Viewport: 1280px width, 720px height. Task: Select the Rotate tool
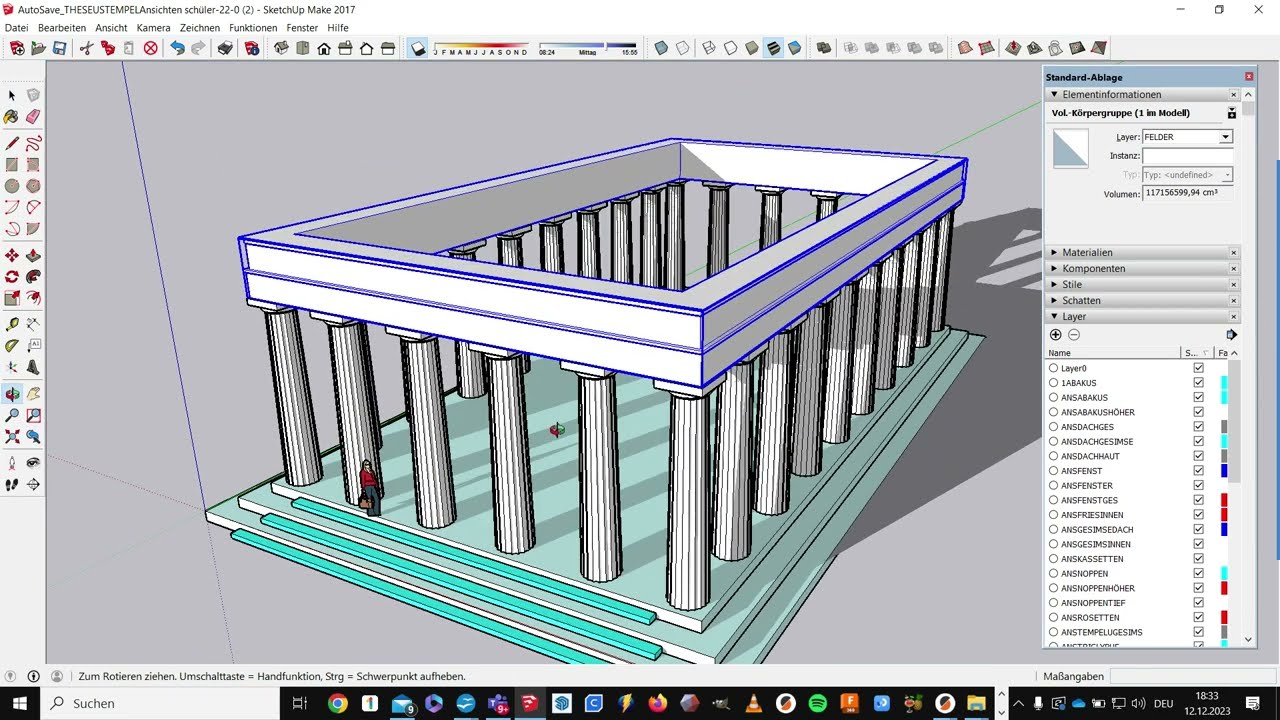(12, 277)
